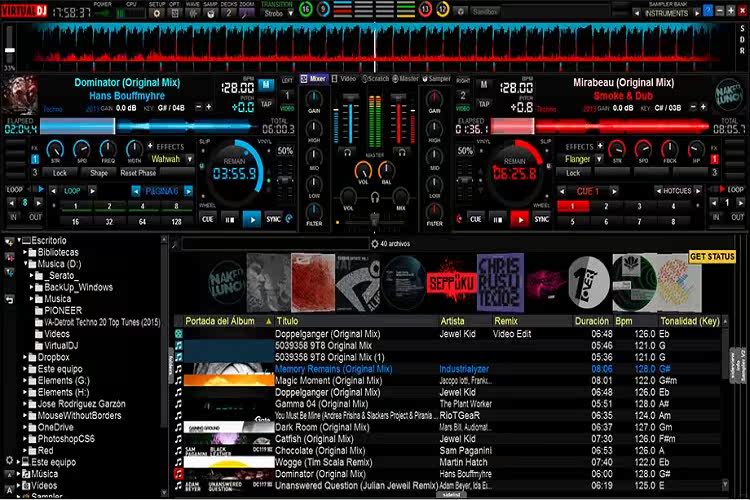
Task: Add effect with right deck EFFECTS plus icon
Action: pos(600,145)
